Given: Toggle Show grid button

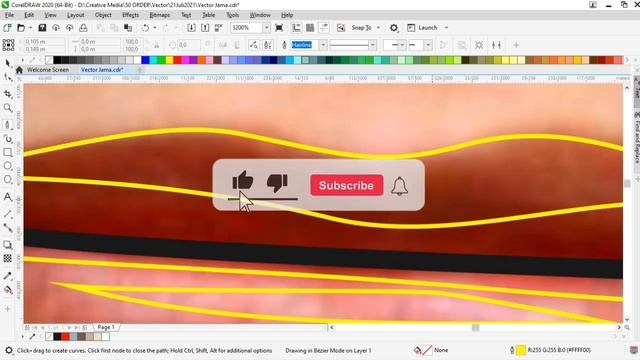Looking at the screenshot, I should click(310, 28).
